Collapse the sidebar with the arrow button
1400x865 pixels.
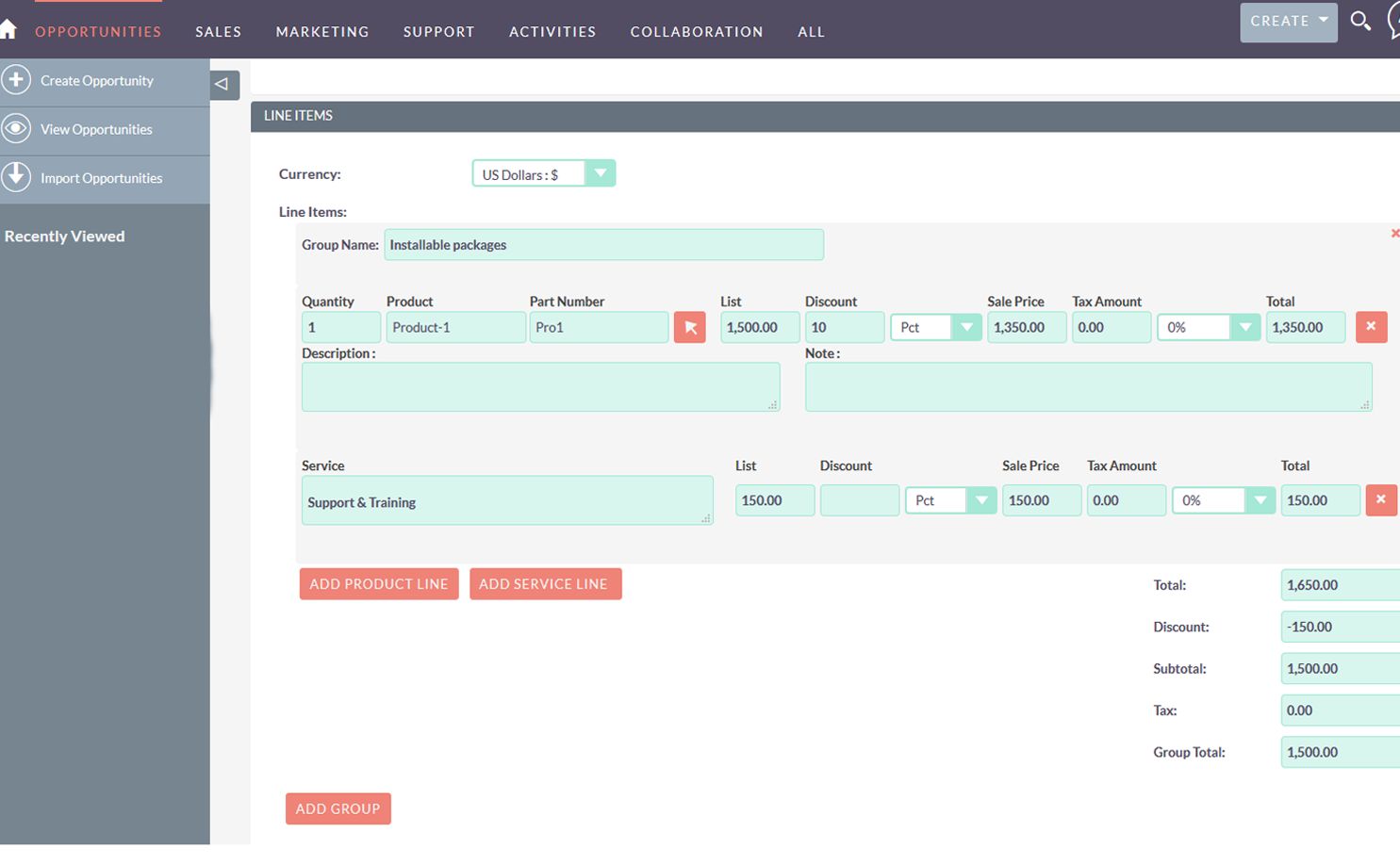(223, 84)
